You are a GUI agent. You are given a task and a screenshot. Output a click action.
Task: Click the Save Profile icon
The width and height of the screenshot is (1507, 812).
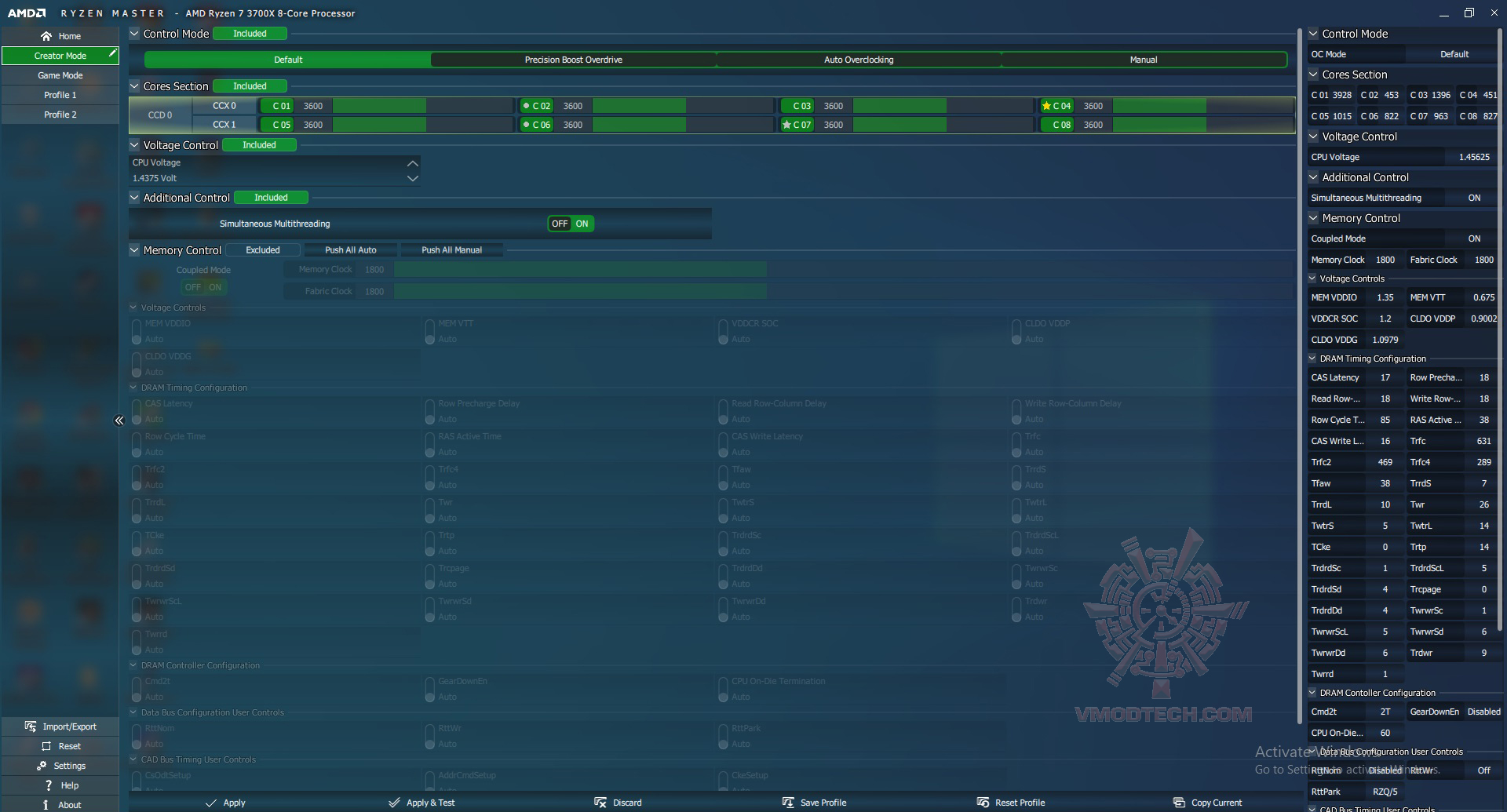click(788, 803)
